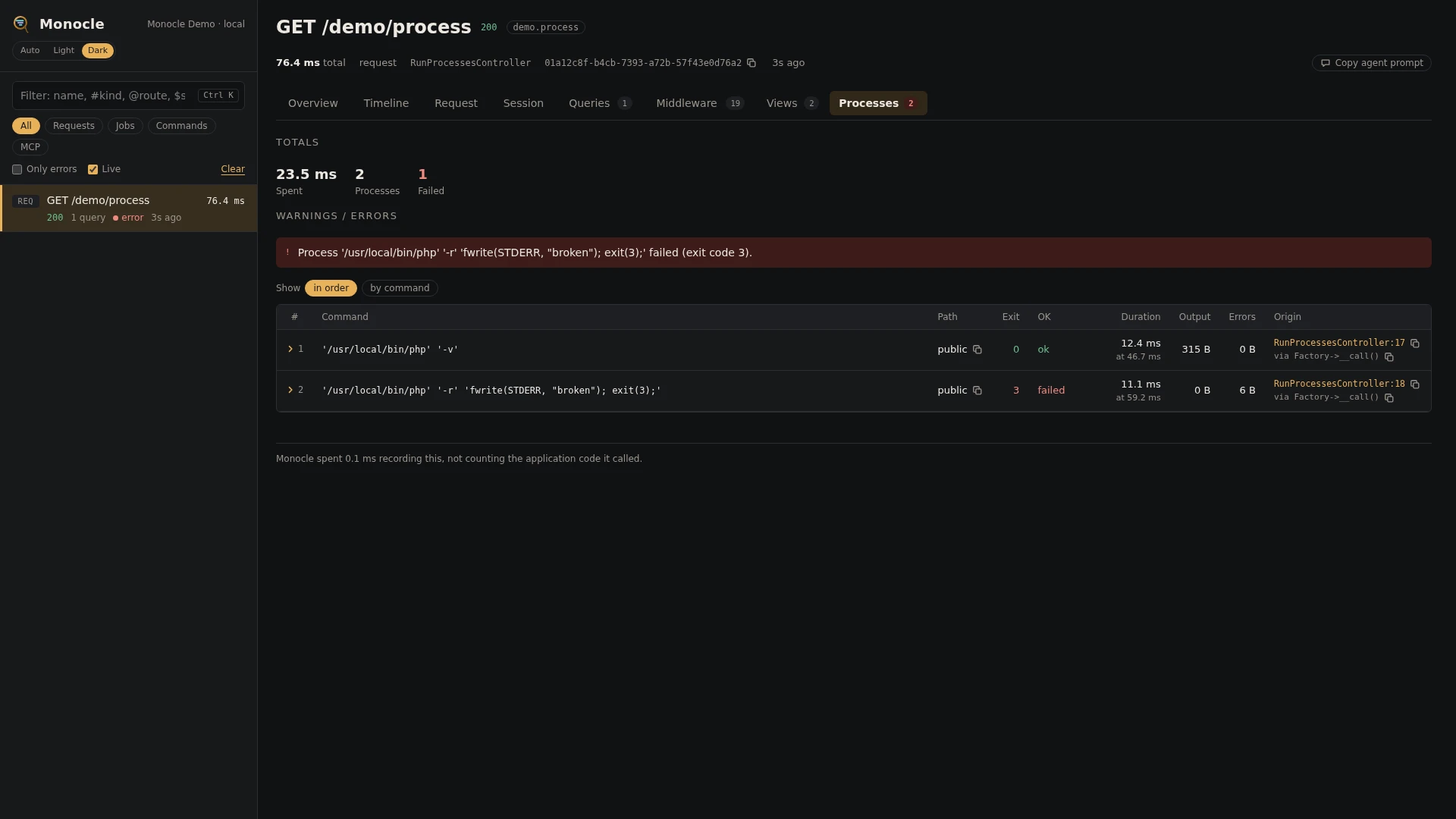Screen dimensions: 1456x819
Task: Click Copy agent prompt button
Action: click(1371, 63)
